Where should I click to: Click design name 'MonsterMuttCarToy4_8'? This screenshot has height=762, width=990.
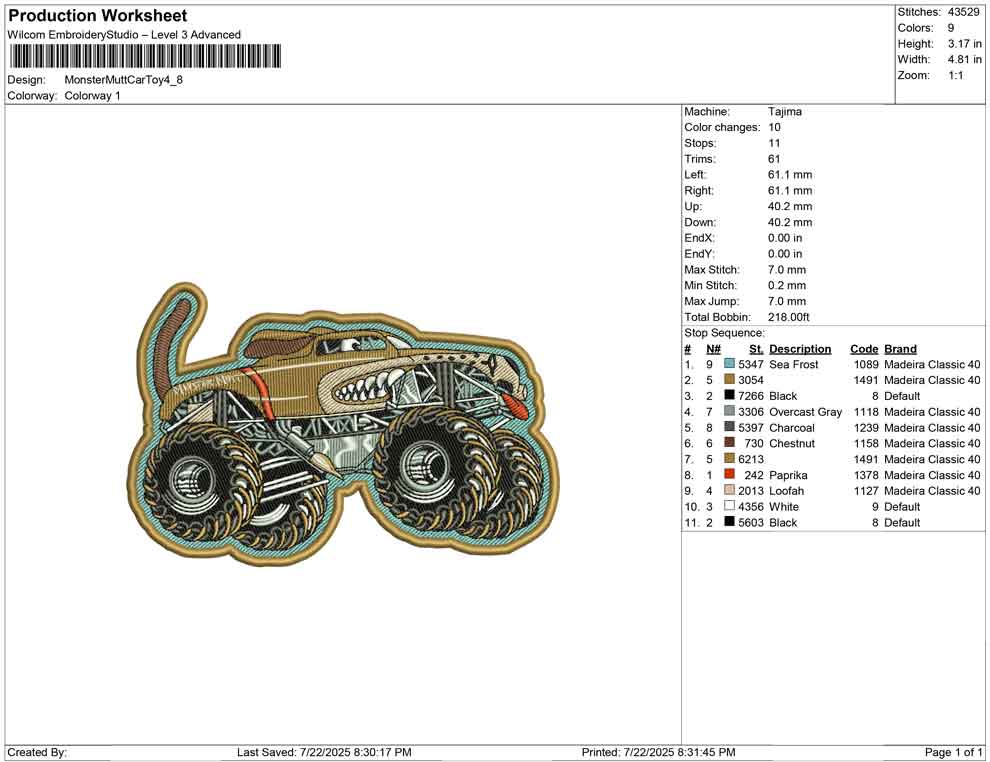[124, 80]
